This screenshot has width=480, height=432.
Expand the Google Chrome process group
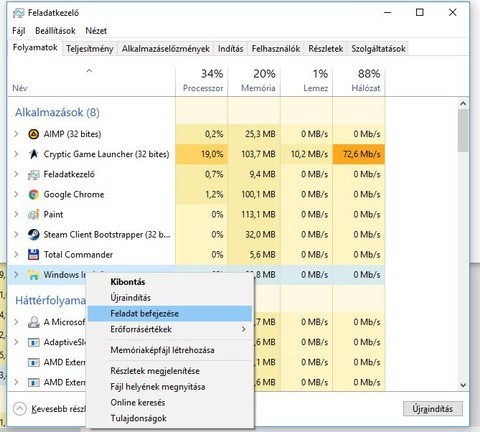tap(16, 194)
